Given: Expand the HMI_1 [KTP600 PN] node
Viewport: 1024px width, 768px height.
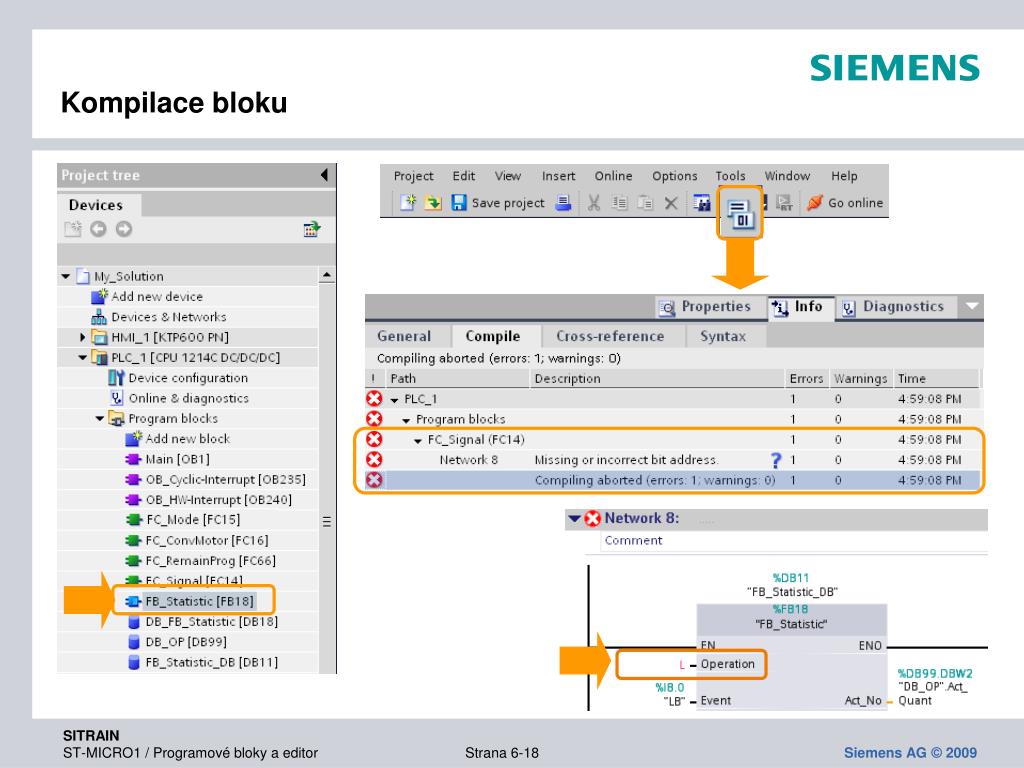Looking at the screenshot, I should click(x=82, y=337).
